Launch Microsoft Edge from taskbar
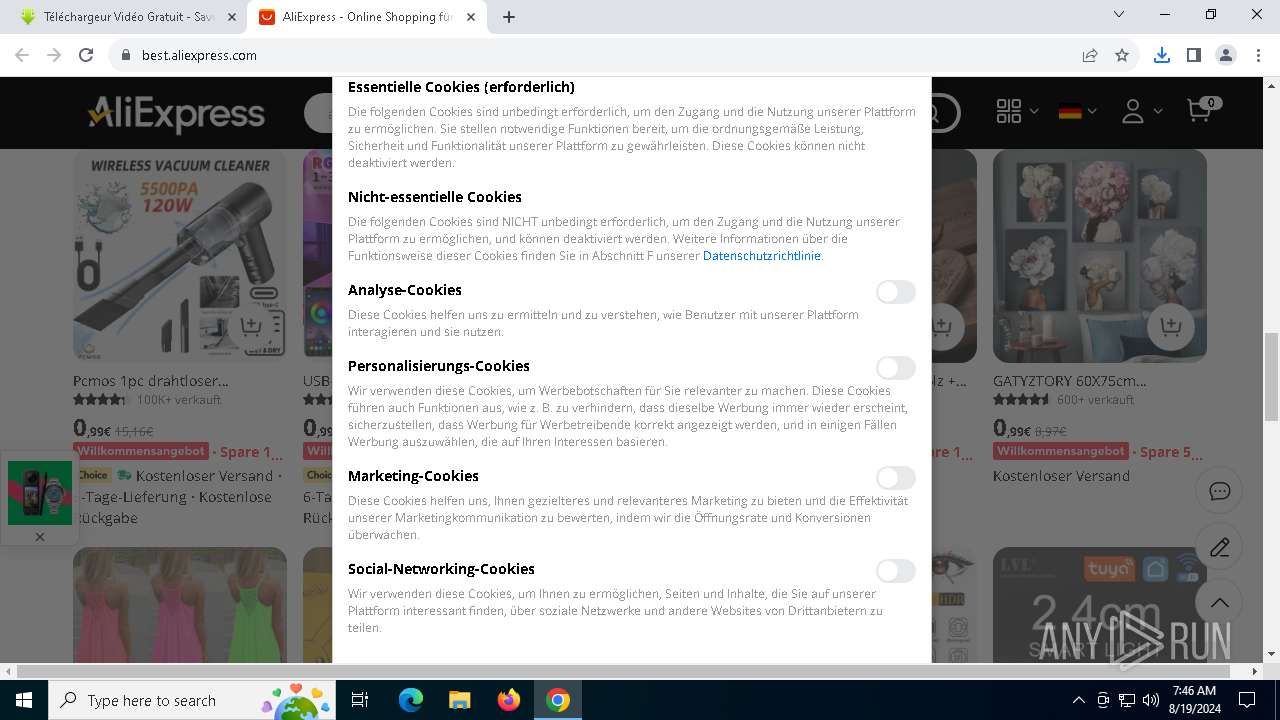Viewport: 1280px width, 720px height. (x=410, y=700)
